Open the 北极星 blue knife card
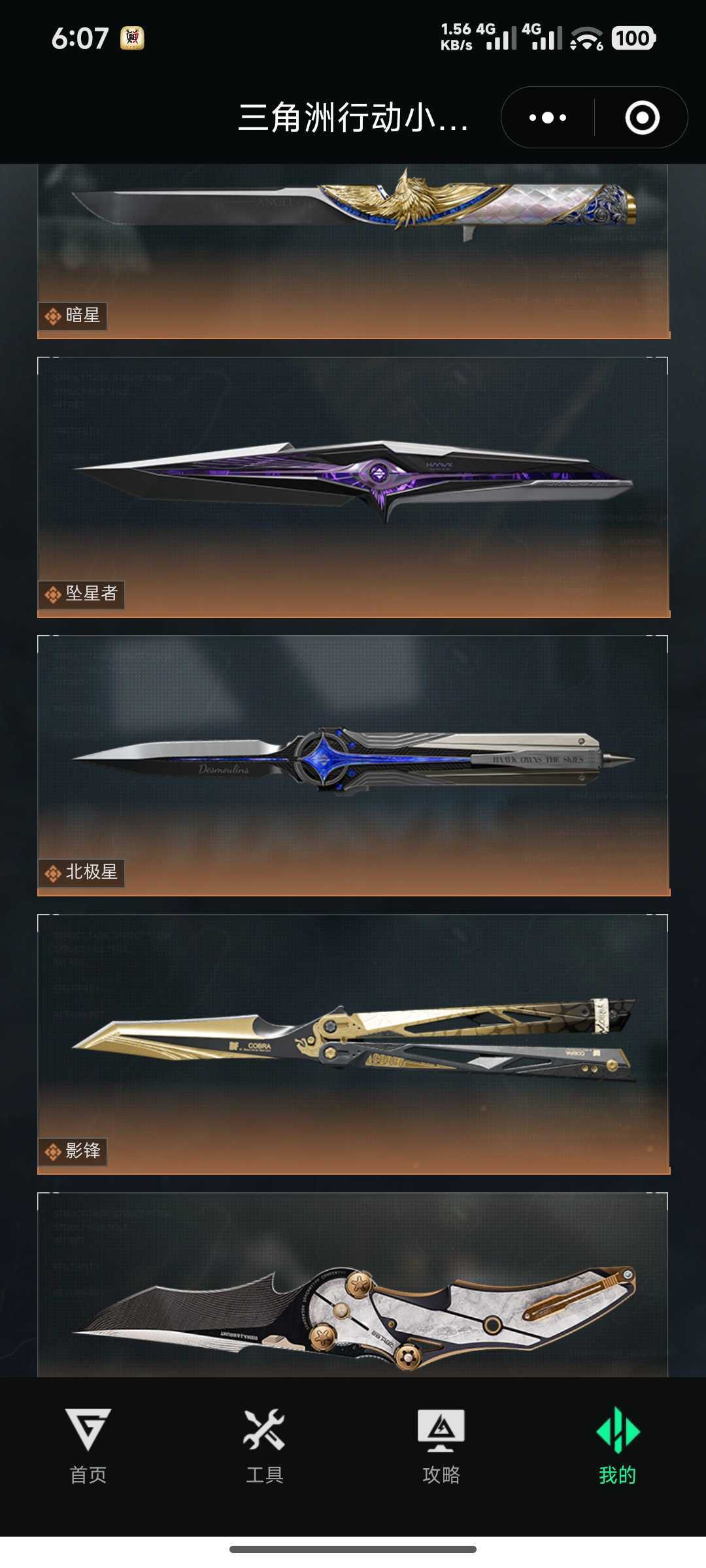706x1568 pixels. click(x=353, y=766)
